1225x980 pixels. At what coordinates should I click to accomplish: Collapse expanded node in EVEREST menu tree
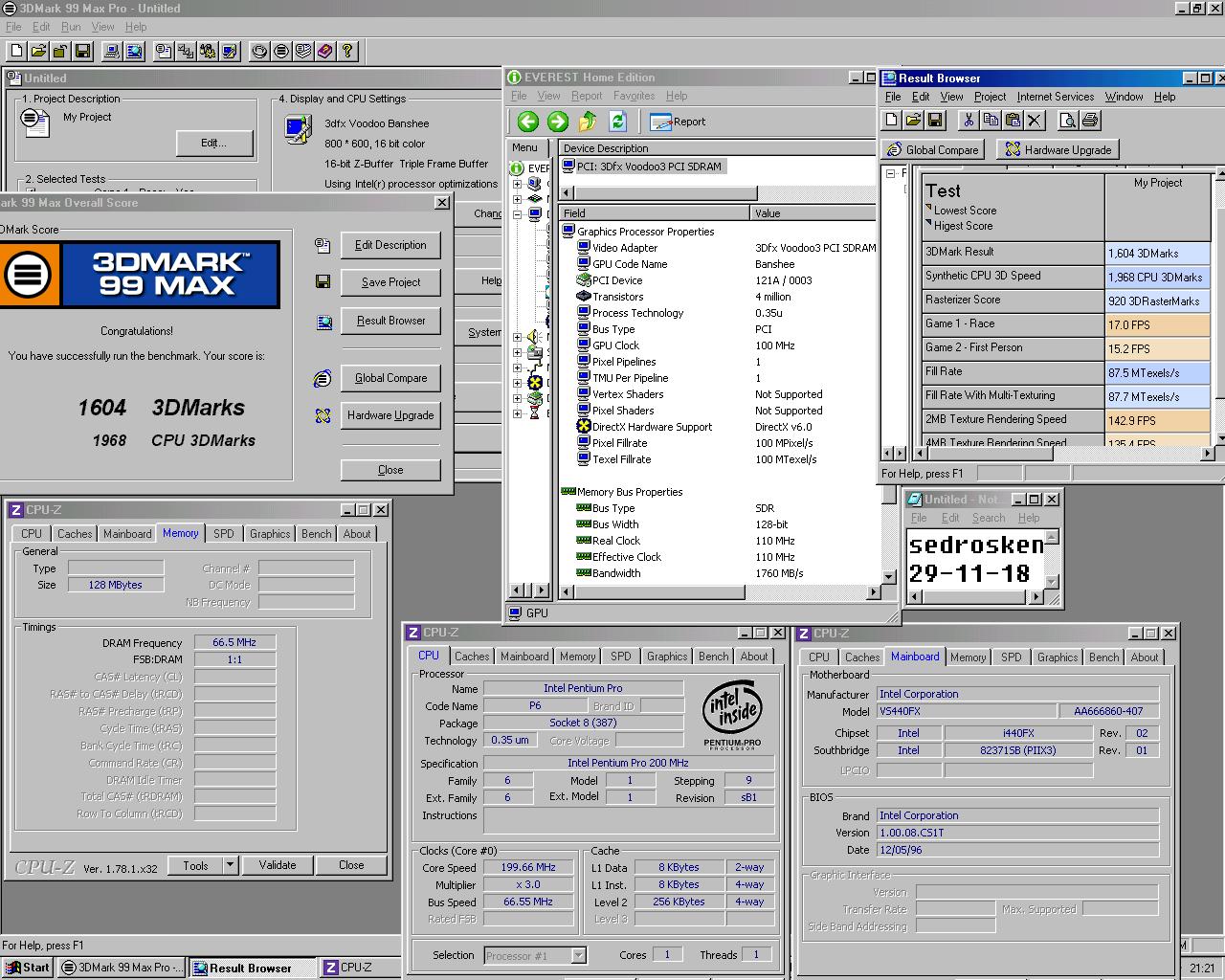[x=518, y=214]
